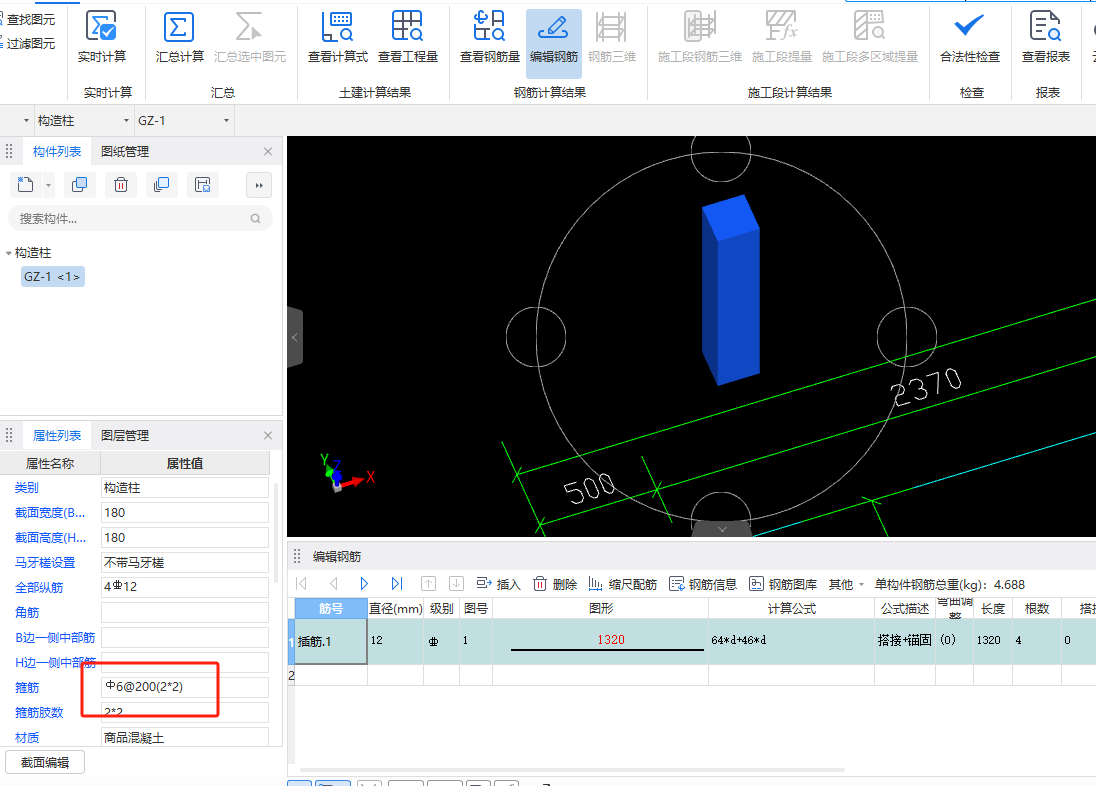The width and height of the screenshot is (1096, 786).
Task: Expand more tools arrow in 构件列表
Action: click(x=259, y=185)
